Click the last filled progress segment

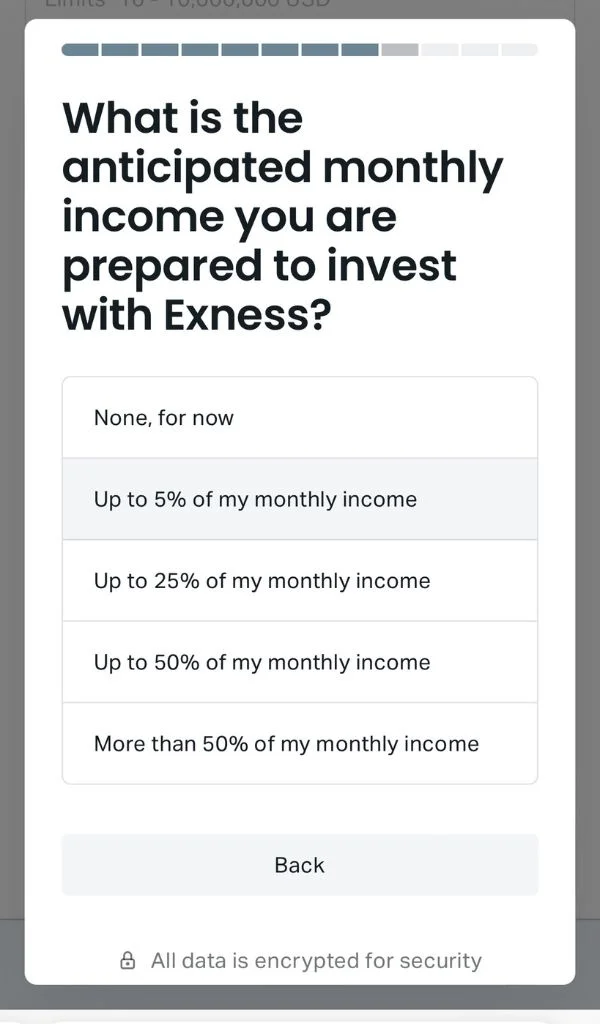(x=362, y=48)
